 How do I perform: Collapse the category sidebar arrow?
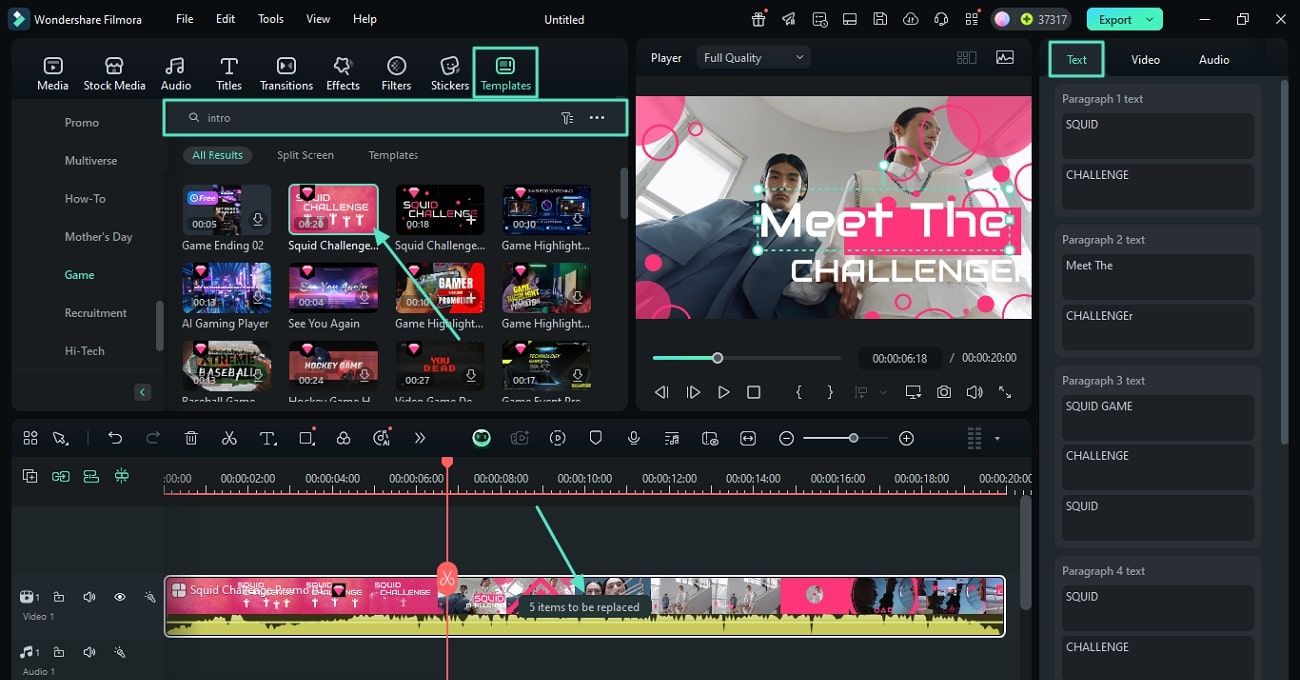(x=143, y=392)
